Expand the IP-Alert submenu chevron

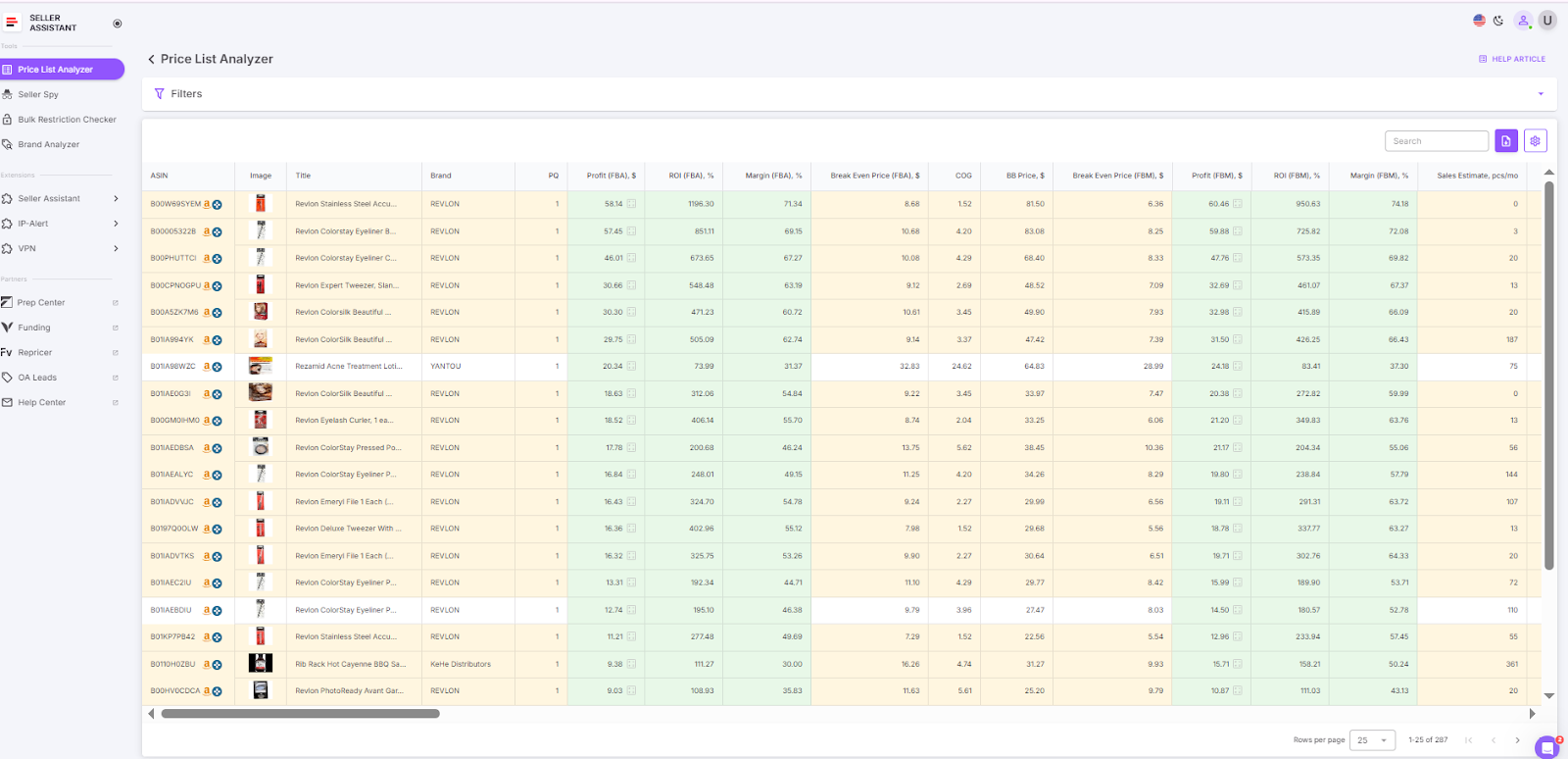[116, 224]
